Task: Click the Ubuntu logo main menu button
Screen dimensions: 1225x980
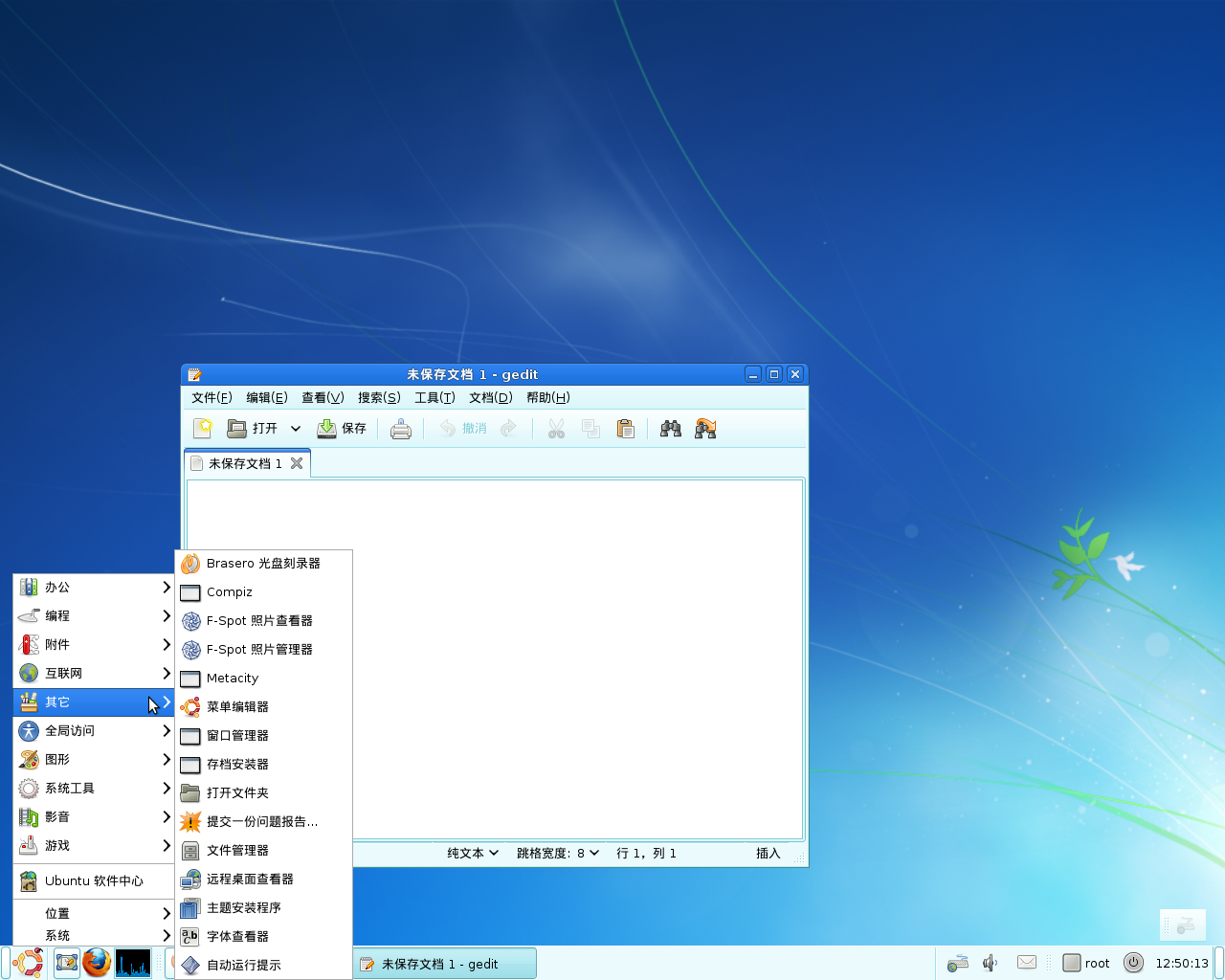Action: coord(29,963)
